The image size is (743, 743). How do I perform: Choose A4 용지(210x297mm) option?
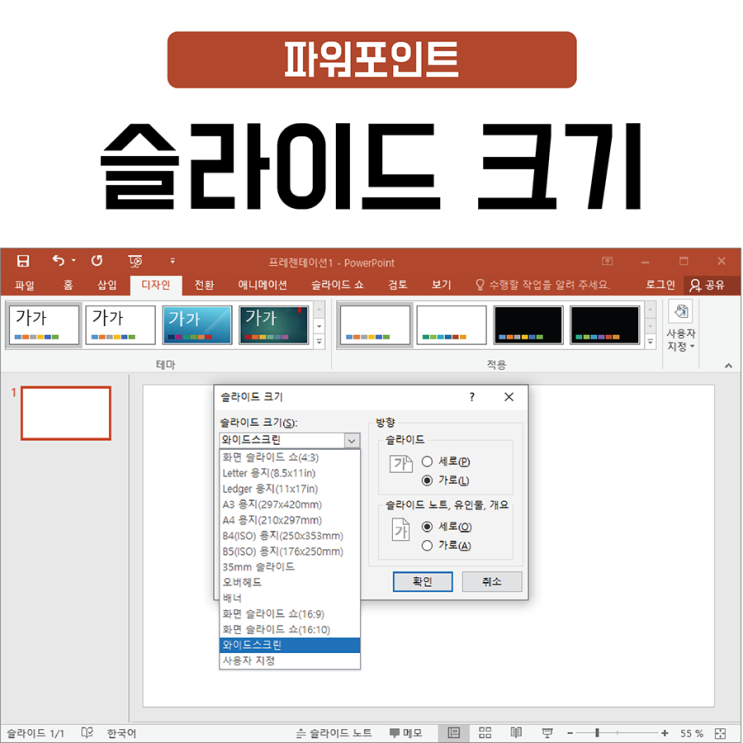tap(290, 520)
